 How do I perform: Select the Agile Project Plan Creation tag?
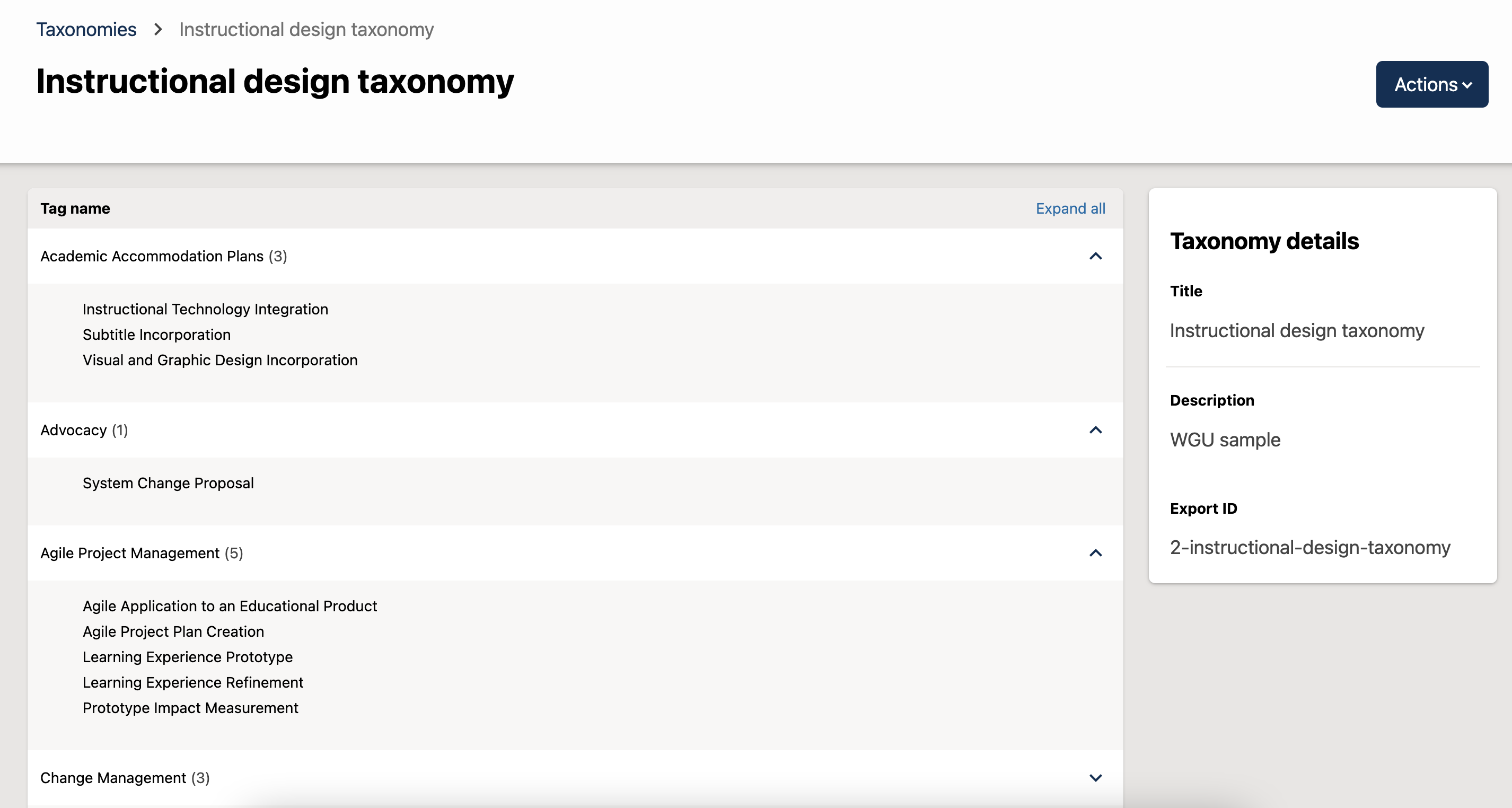pos(173,631)
